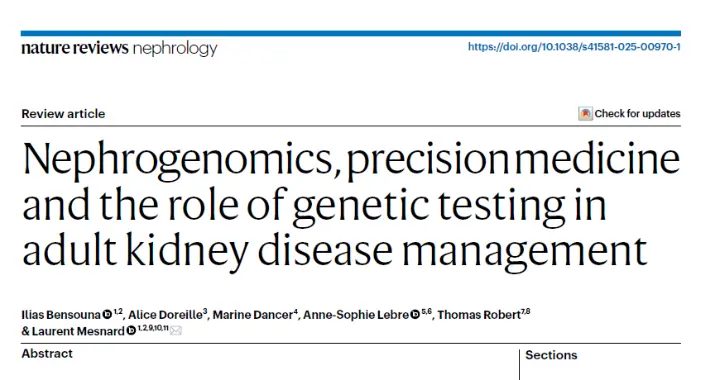The height and width of the screenshot is (380, 720).
Task: Click the envelope email icon after Laurent Mesnard
Action: point(176,330)
